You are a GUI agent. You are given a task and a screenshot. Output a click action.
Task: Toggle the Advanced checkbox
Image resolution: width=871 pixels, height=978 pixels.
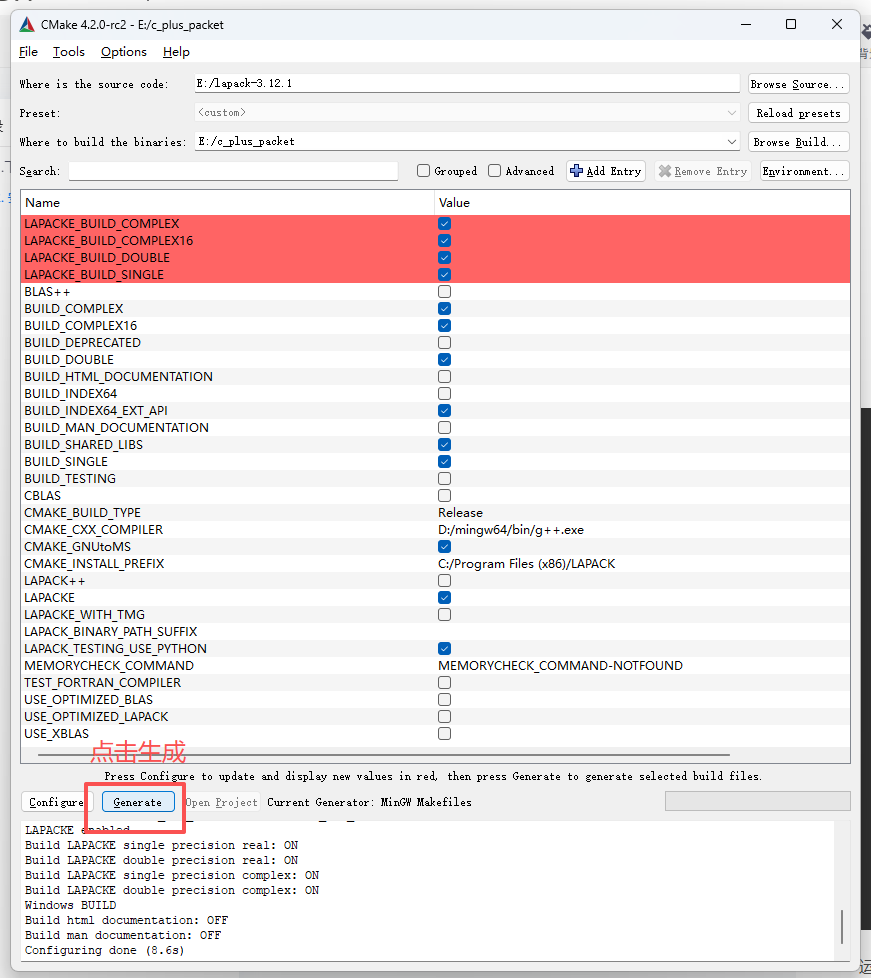[x=495, y=171]
